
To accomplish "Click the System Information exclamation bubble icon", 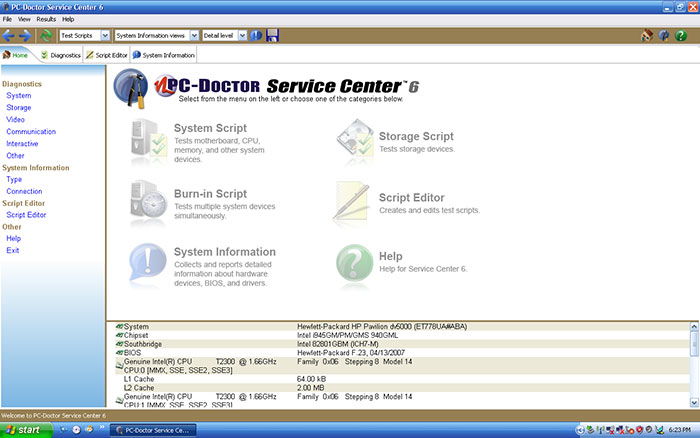I will click(x=148, y=263).
